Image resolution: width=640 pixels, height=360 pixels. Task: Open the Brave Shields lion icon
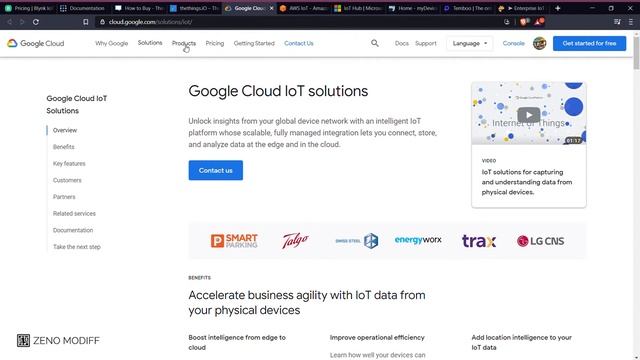(x=524, y=22)
